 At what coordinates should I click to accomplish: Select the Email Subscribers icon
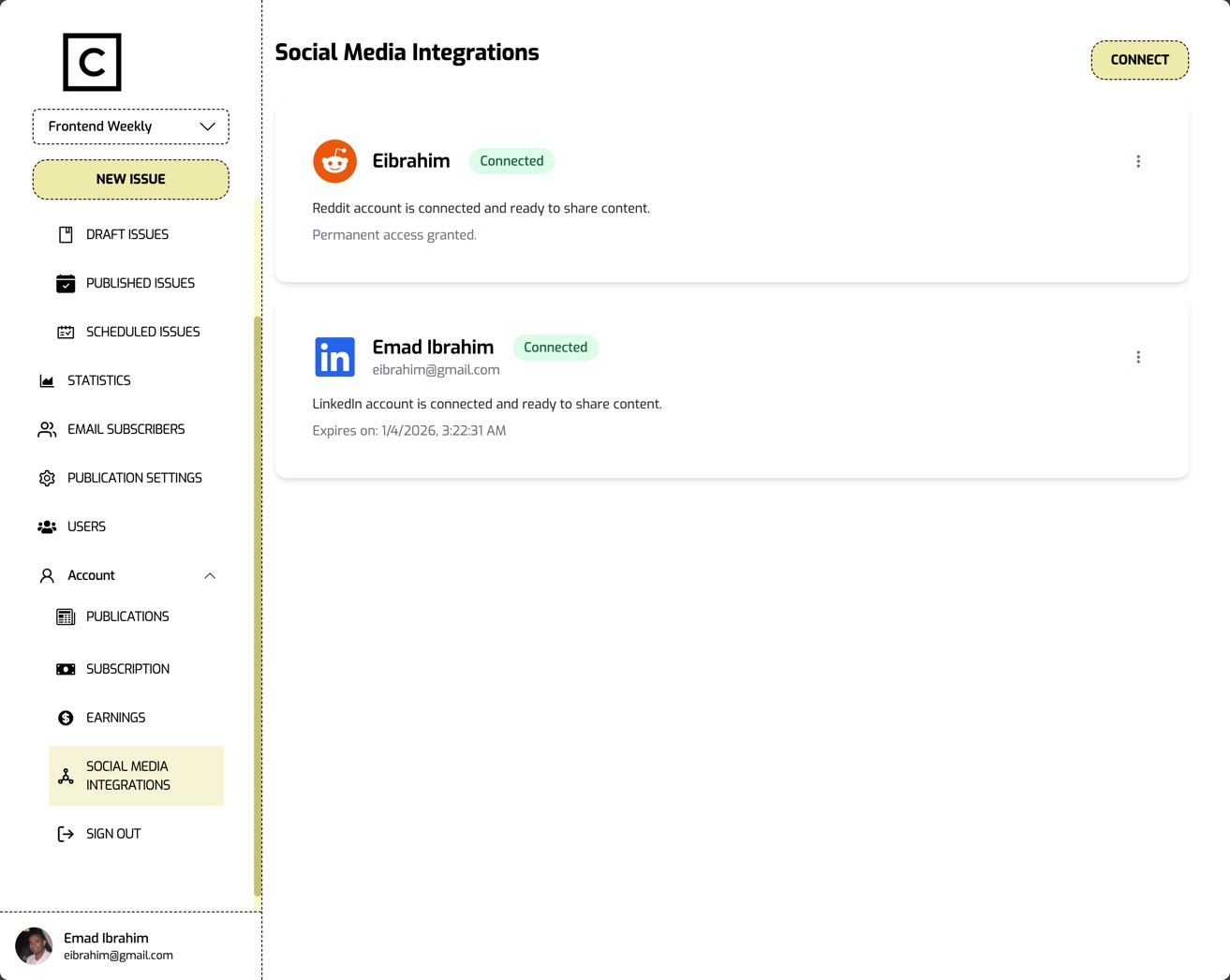tap(47, 429)
